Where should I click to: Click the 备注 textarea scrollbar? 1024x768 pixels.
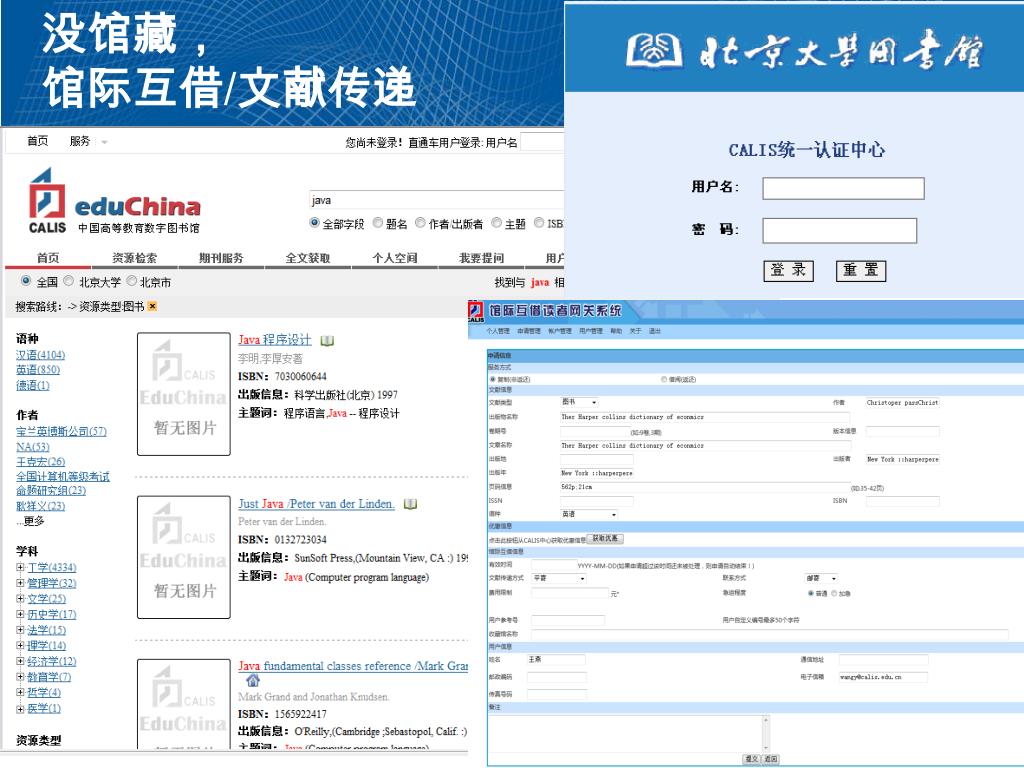tap(765, 733)
